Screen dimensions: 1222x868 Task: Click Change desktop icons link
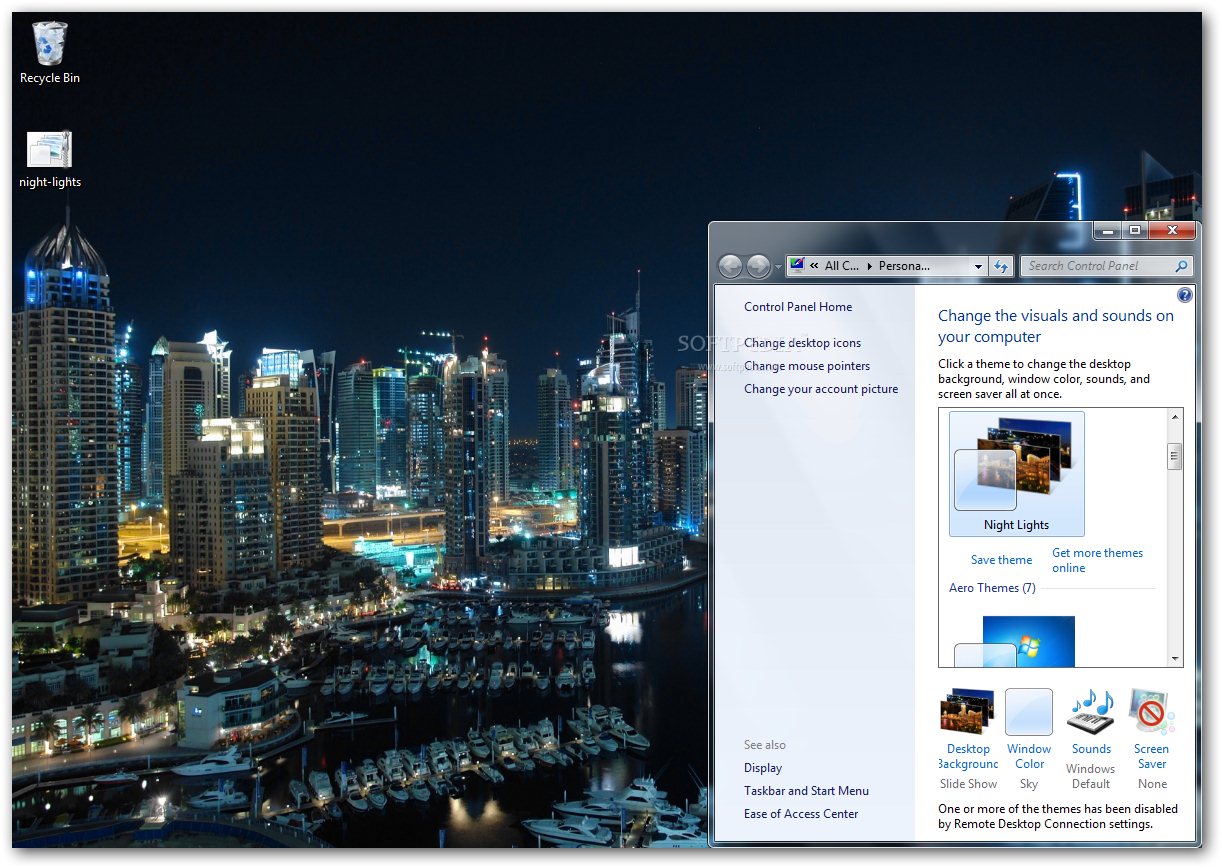pyautogui.click(x=802, y=343)
